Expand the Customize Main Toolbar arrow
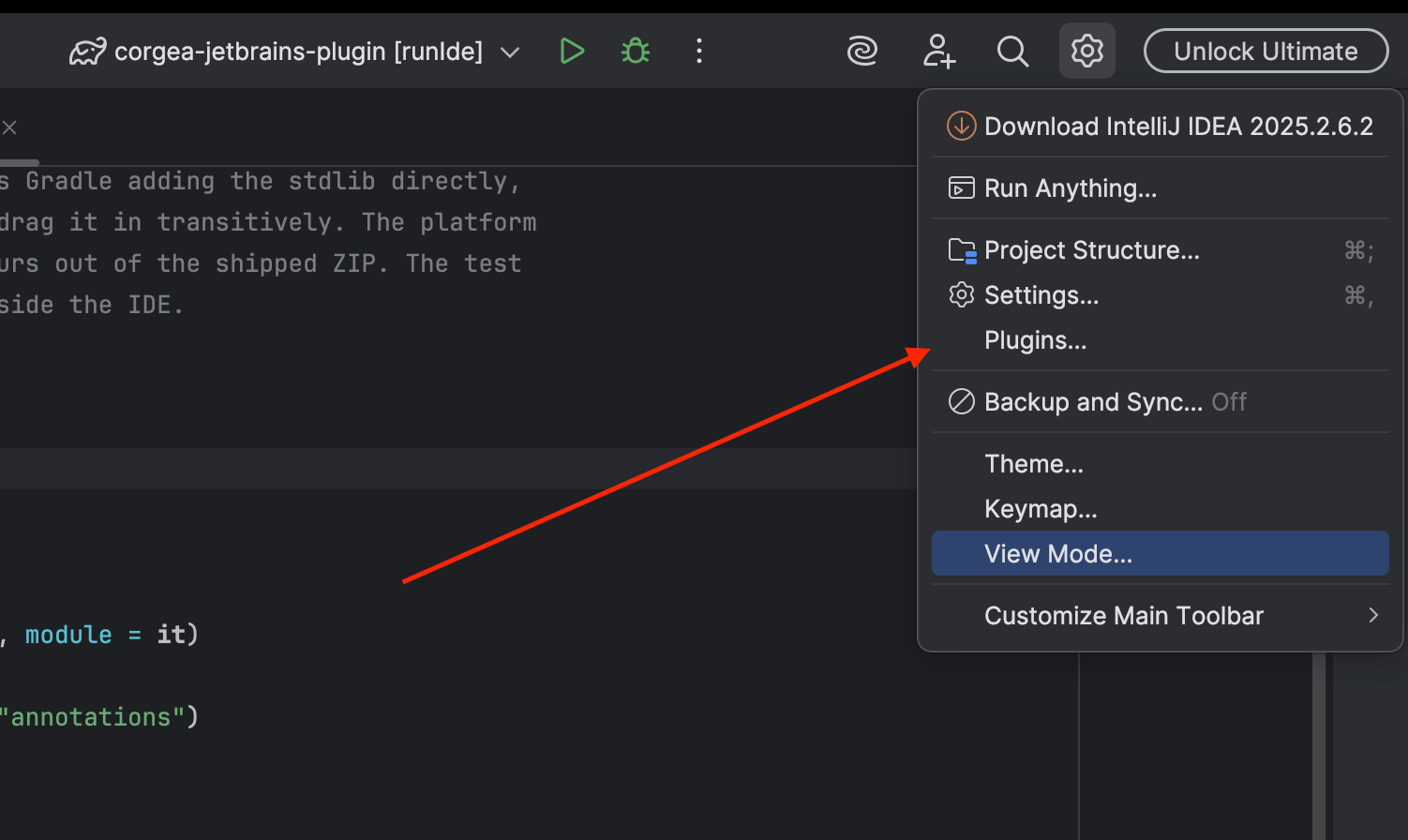The width and height of the screenshot is (1408, 840). coord(1373,616)
